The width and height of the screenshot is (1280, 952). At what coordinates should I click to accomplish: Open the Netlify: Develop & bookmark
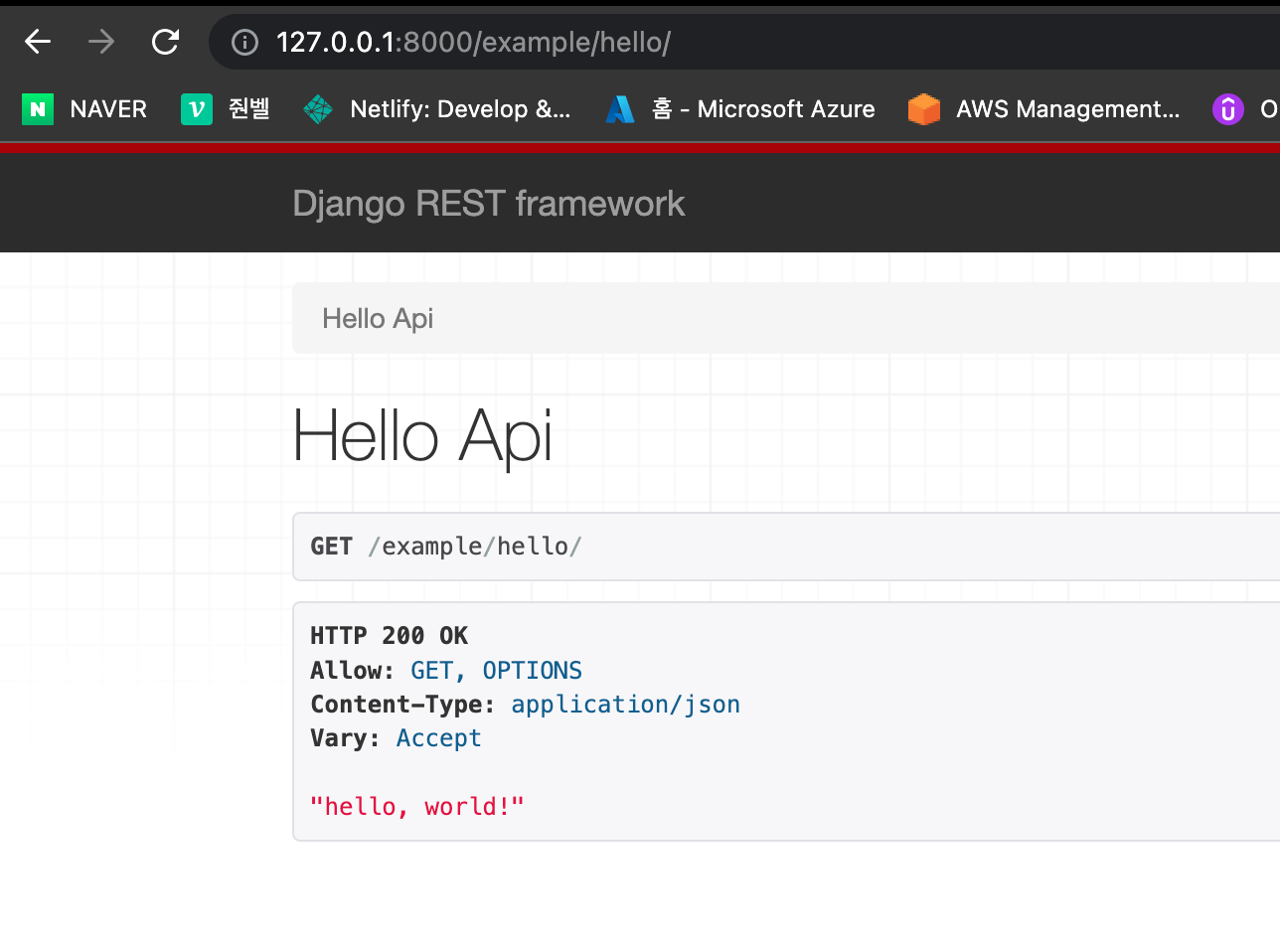point(436,109)
